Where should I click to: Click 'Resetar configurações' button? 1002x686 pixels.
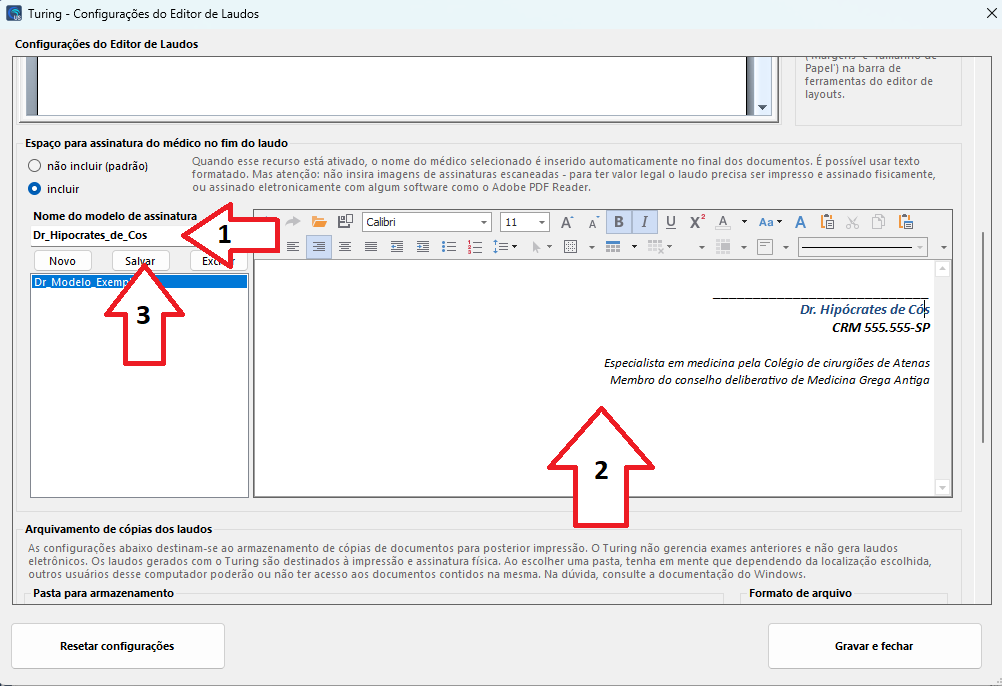[117, 646]
